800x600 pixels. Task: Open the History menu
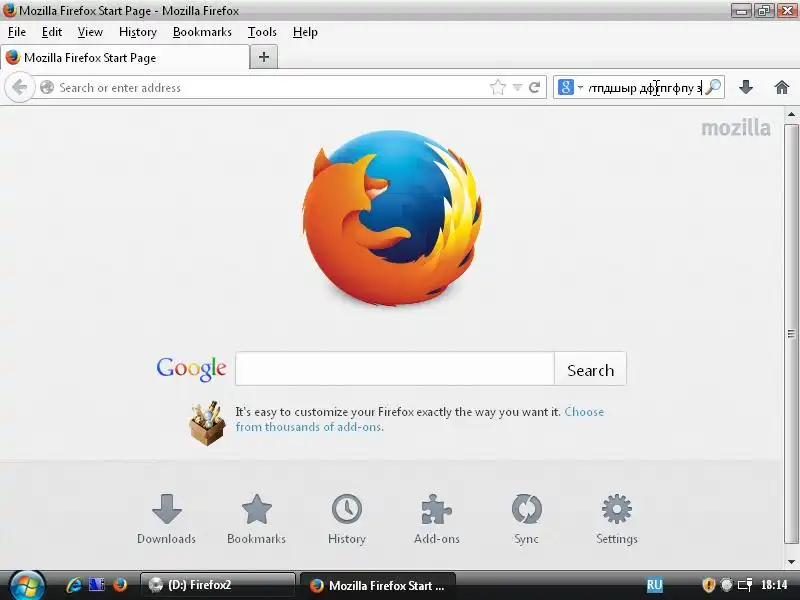(138, 32)
